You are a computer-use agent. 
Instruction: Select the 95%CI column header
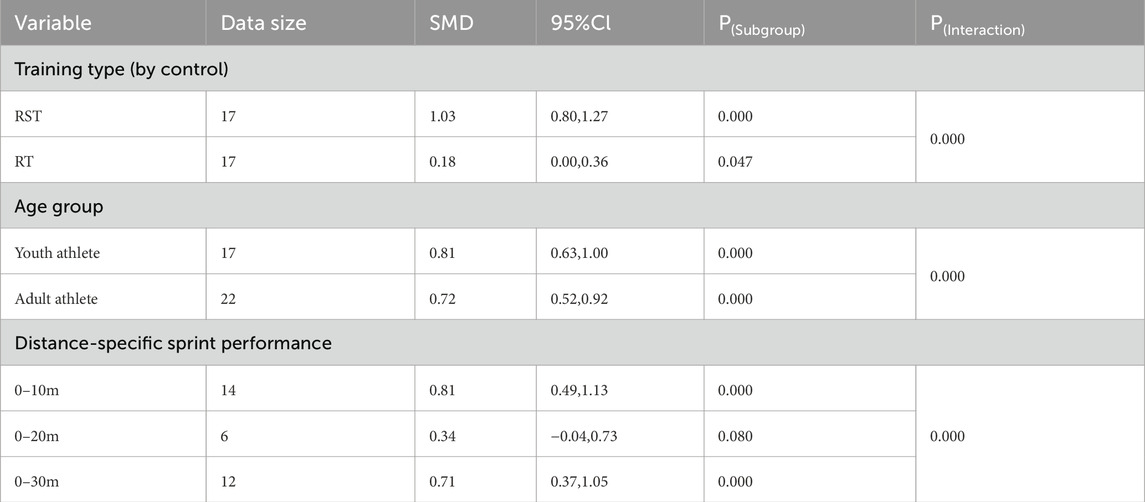(575, 22)
